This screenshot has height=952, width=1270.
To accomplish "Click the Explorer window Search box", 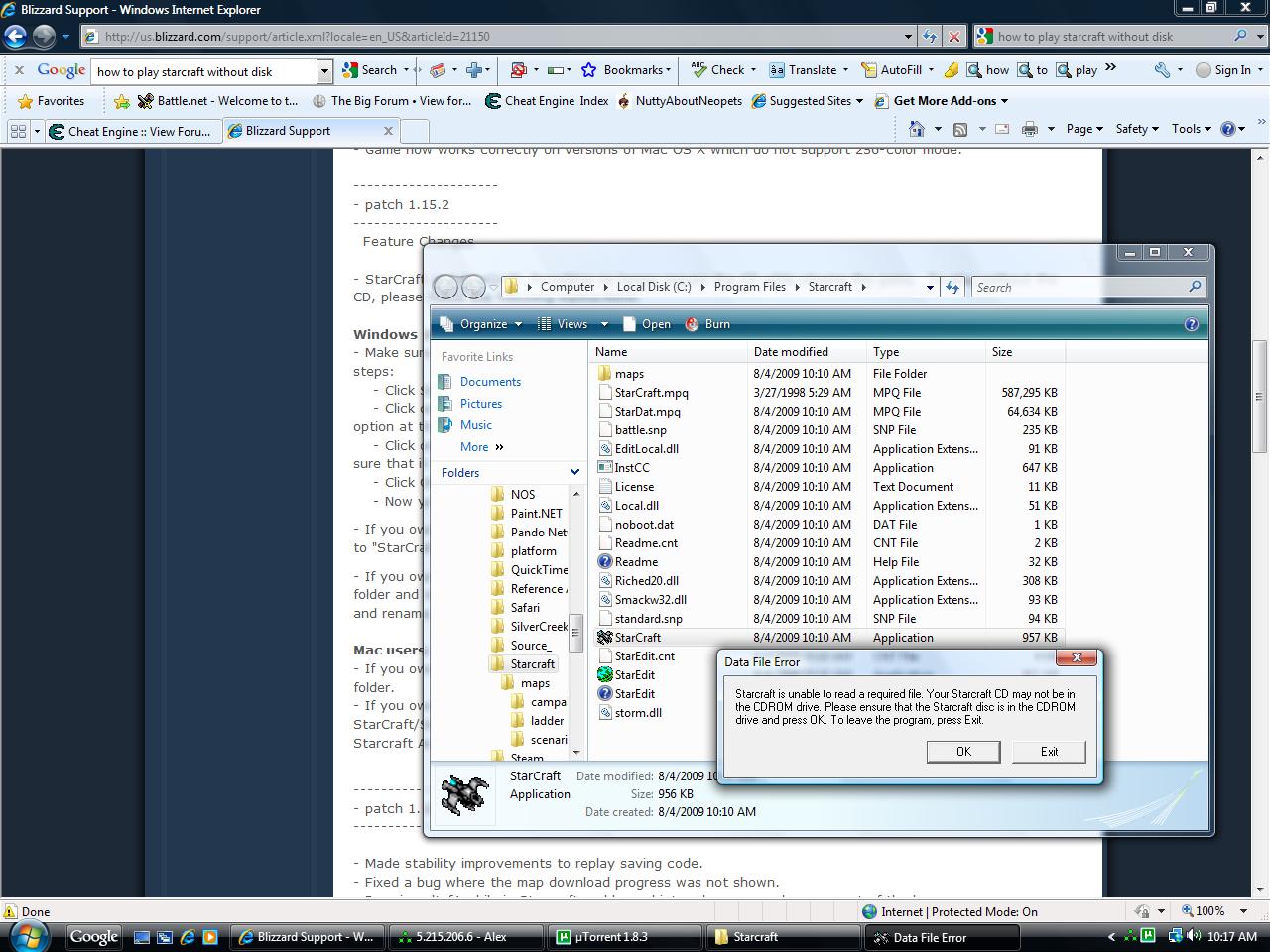I will point(1088,287).
